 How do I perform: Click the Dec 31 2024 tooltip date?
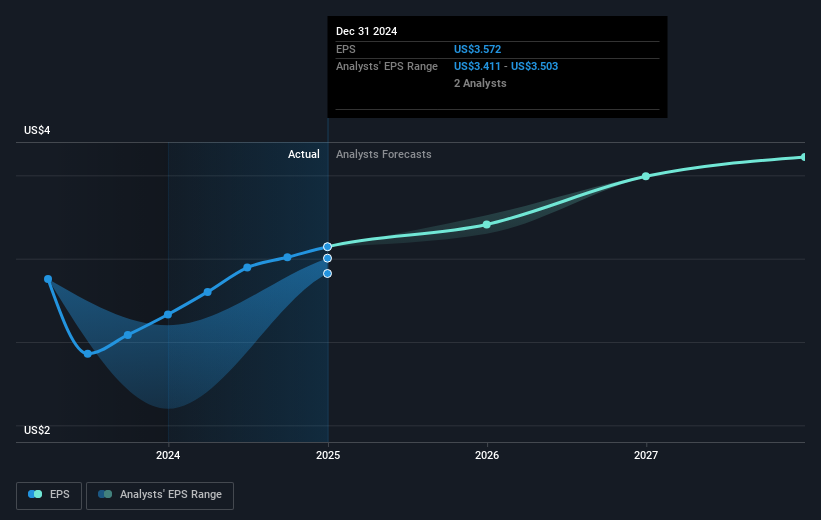pyautogui.click(x=367, y=31)
